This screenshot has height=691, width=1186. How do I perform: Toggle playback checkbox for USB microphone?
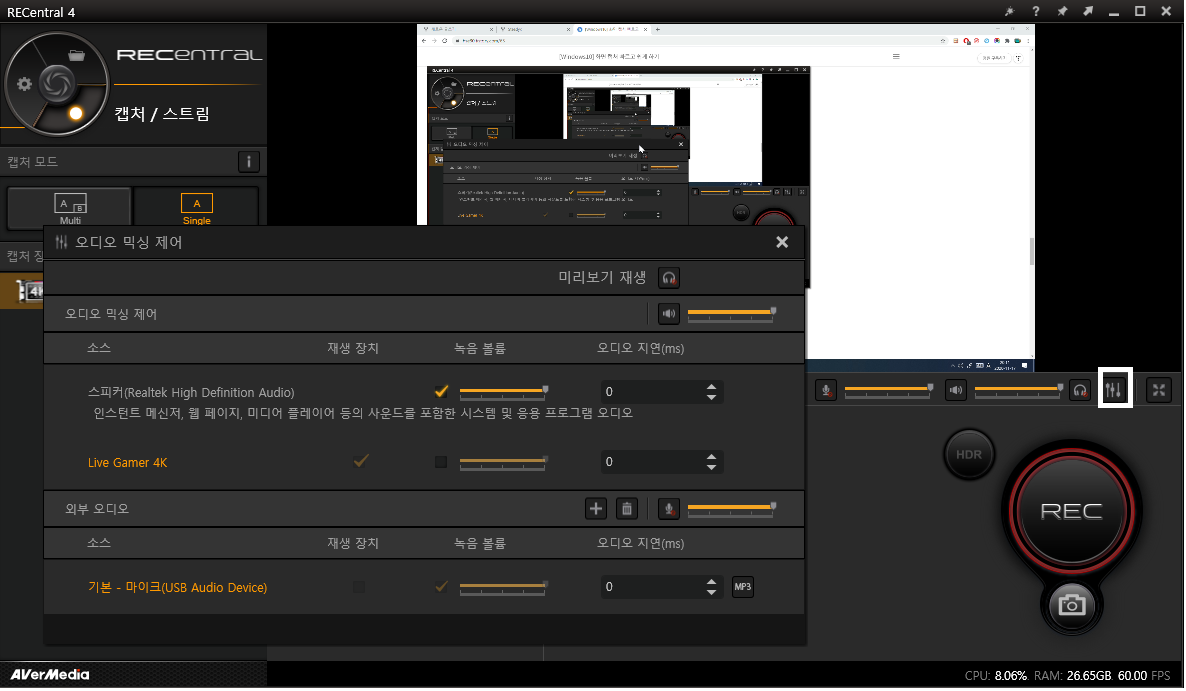click(359, 587)
